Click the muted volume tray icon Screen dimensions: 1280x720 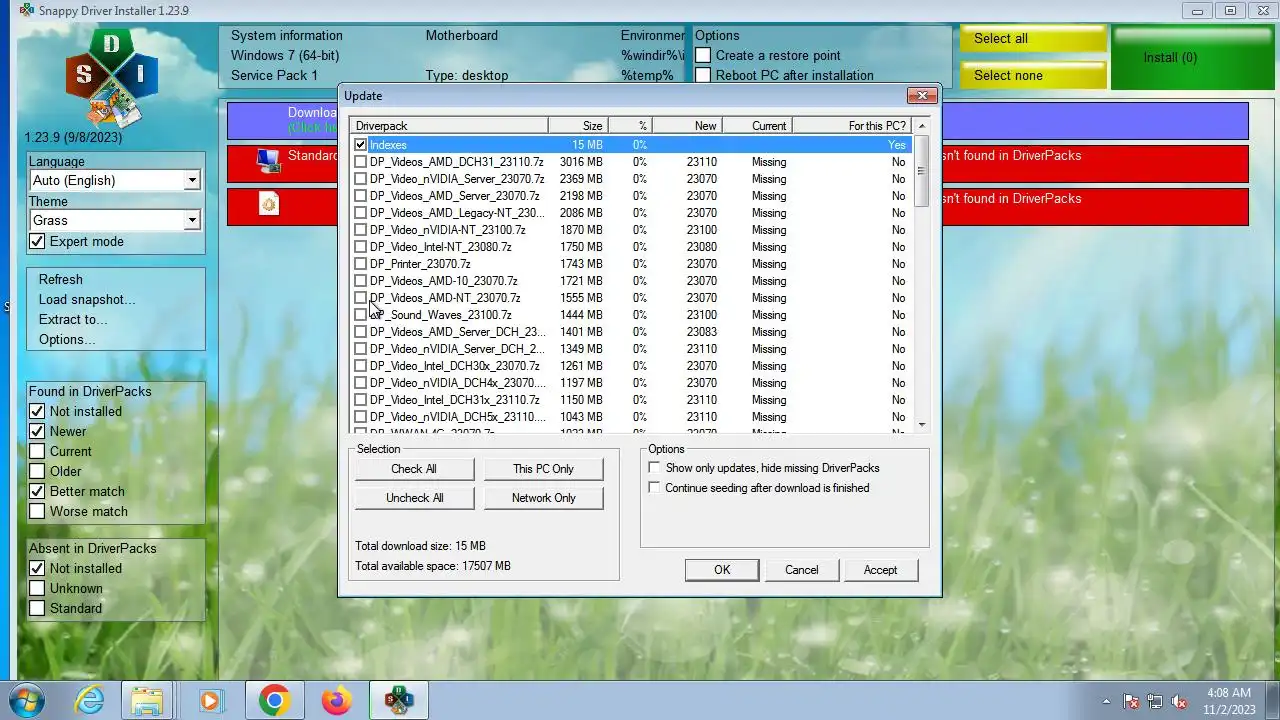click(1179, 701)
